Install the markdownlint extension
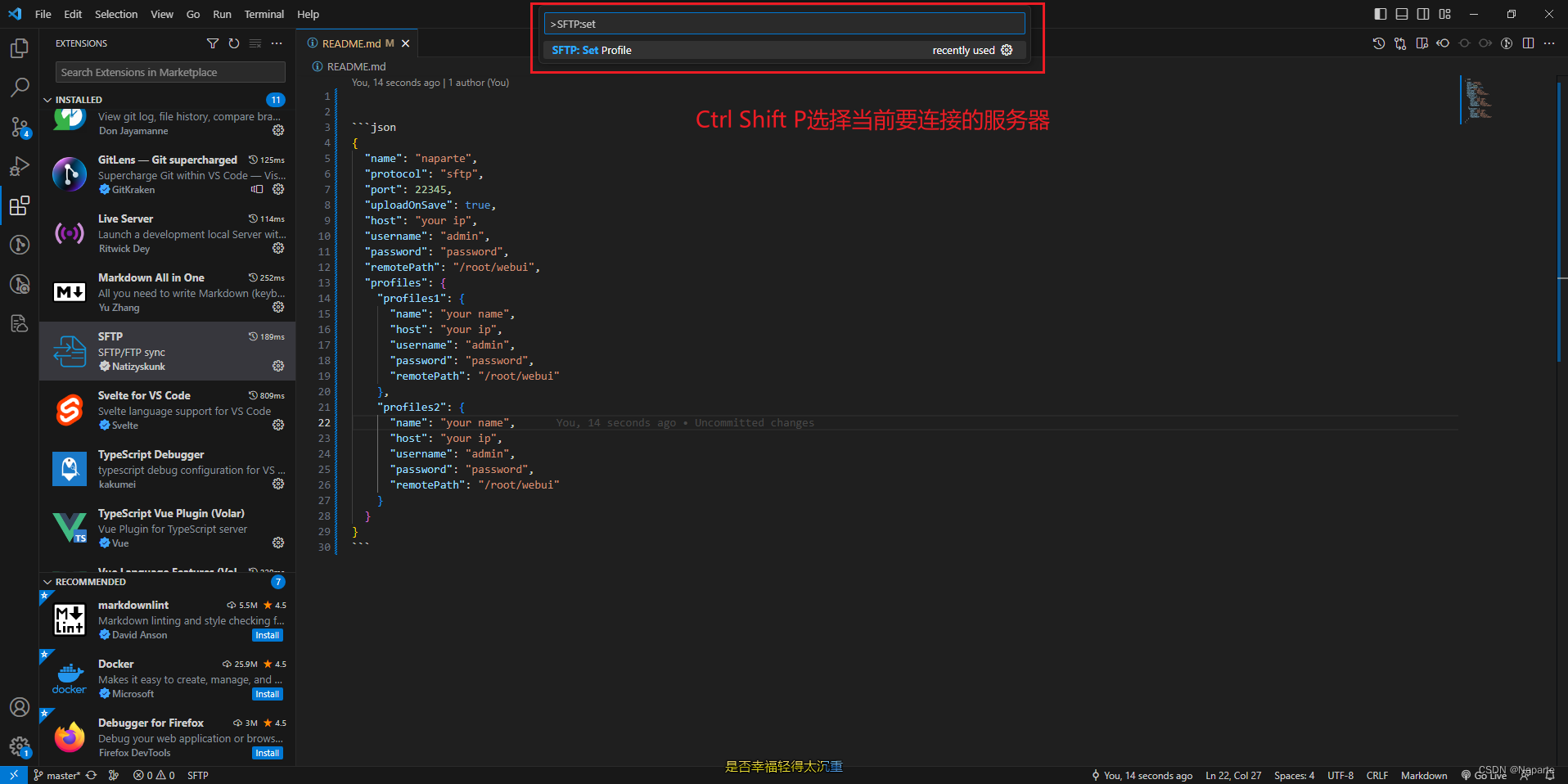The height and width of the screenshot is (784, 1568). pyautogui.click(x=267, y=634)
